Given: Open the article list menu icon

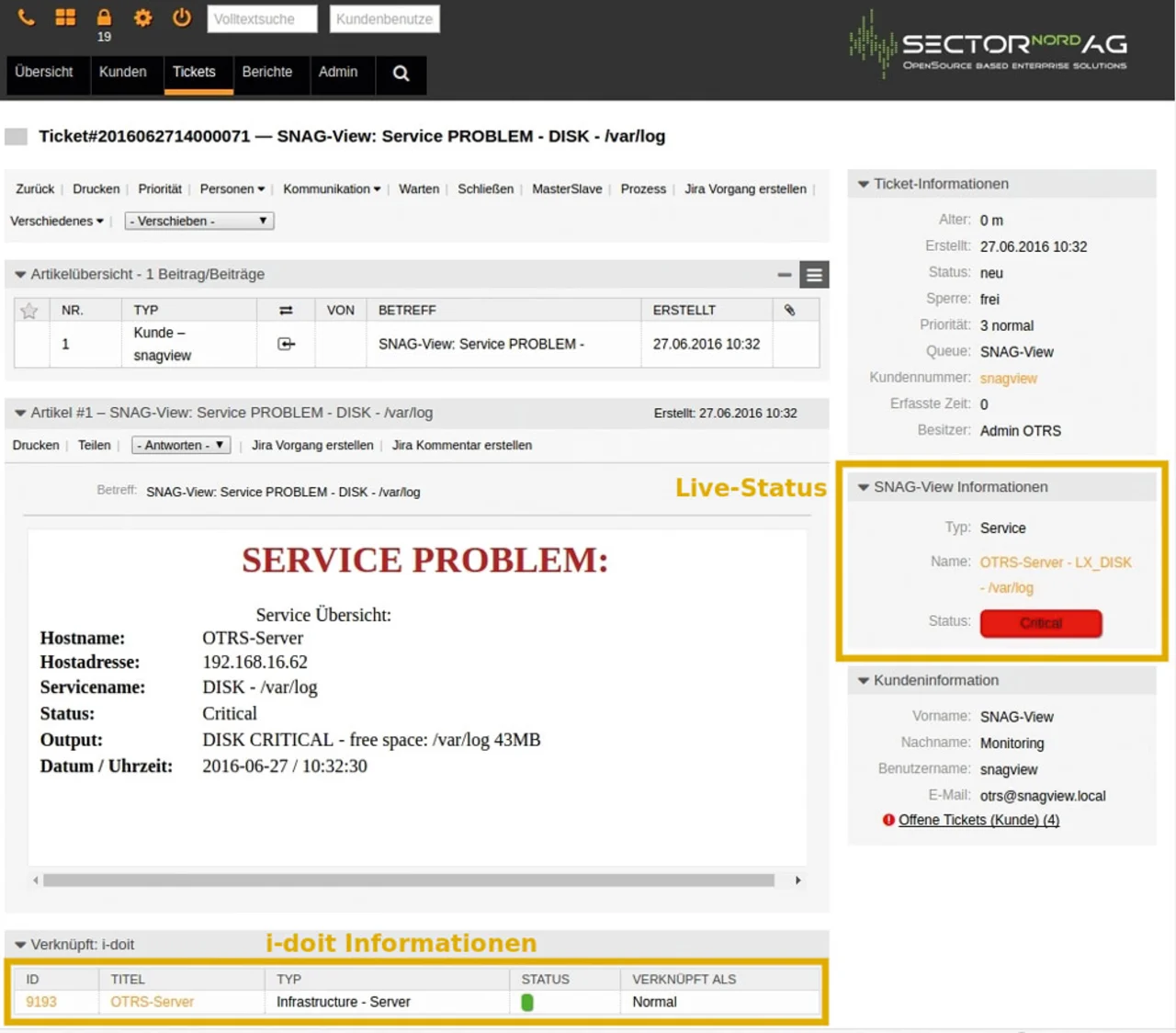Looking at the screenshot, I should pyautogui.click(x=814, y=275).
